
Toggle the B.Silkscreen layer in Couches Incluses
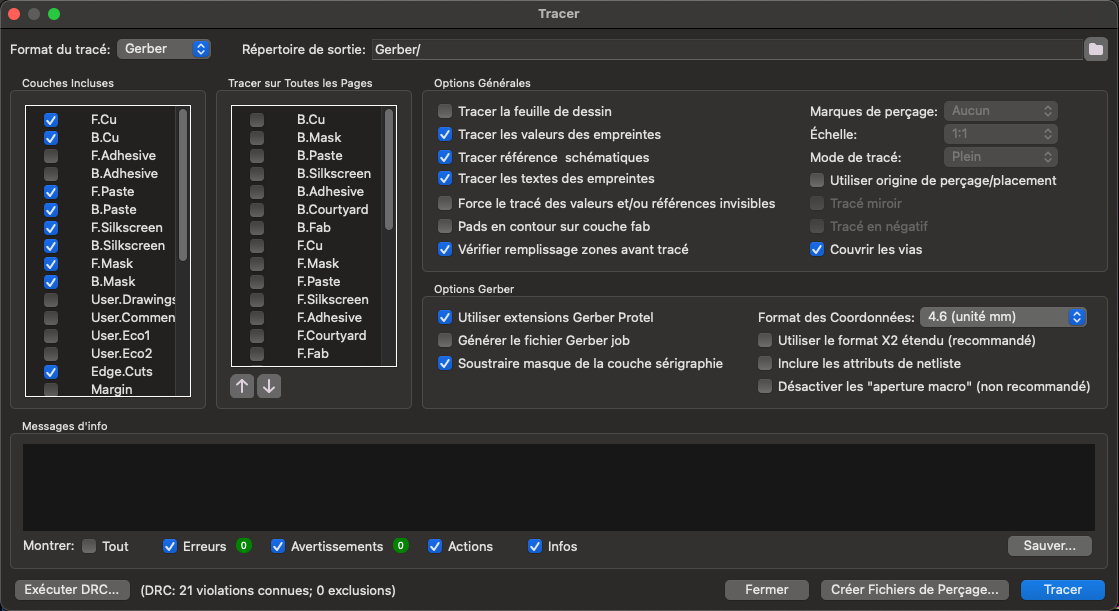[51, 246]
